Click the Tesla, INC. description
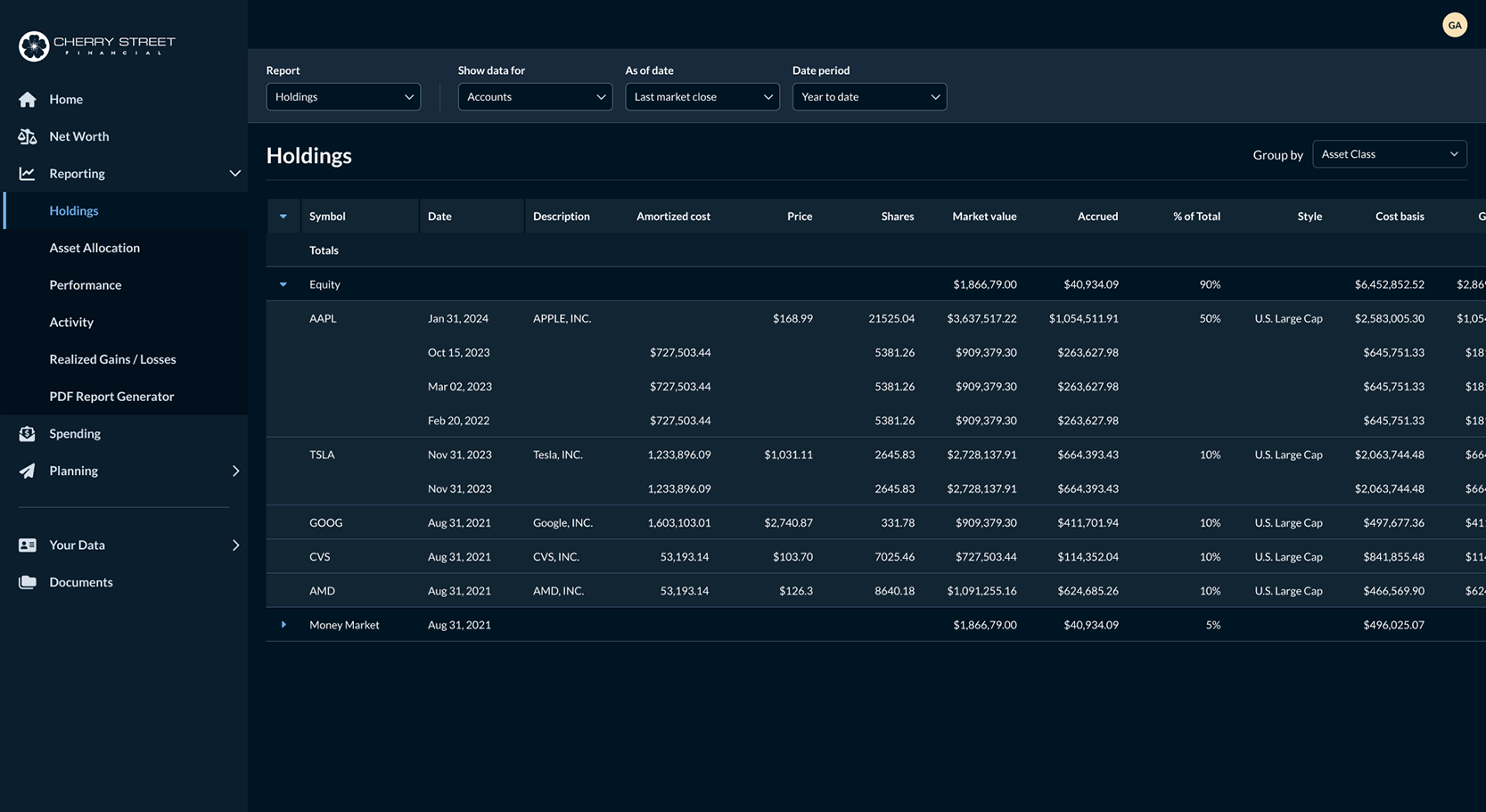This screenshot has height=812, width=1486. tap(557, 455)
